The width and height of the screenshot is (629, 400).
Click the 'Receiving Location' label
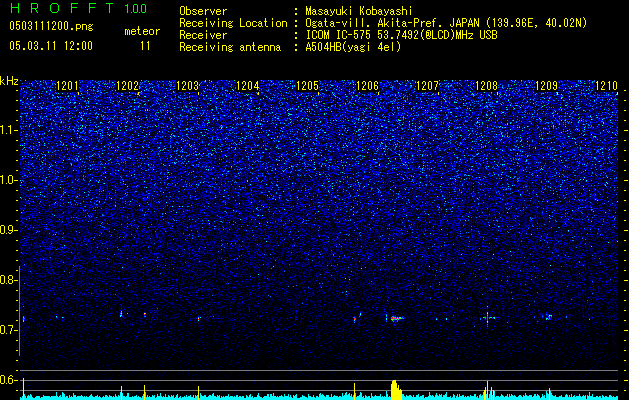(233, 23)
